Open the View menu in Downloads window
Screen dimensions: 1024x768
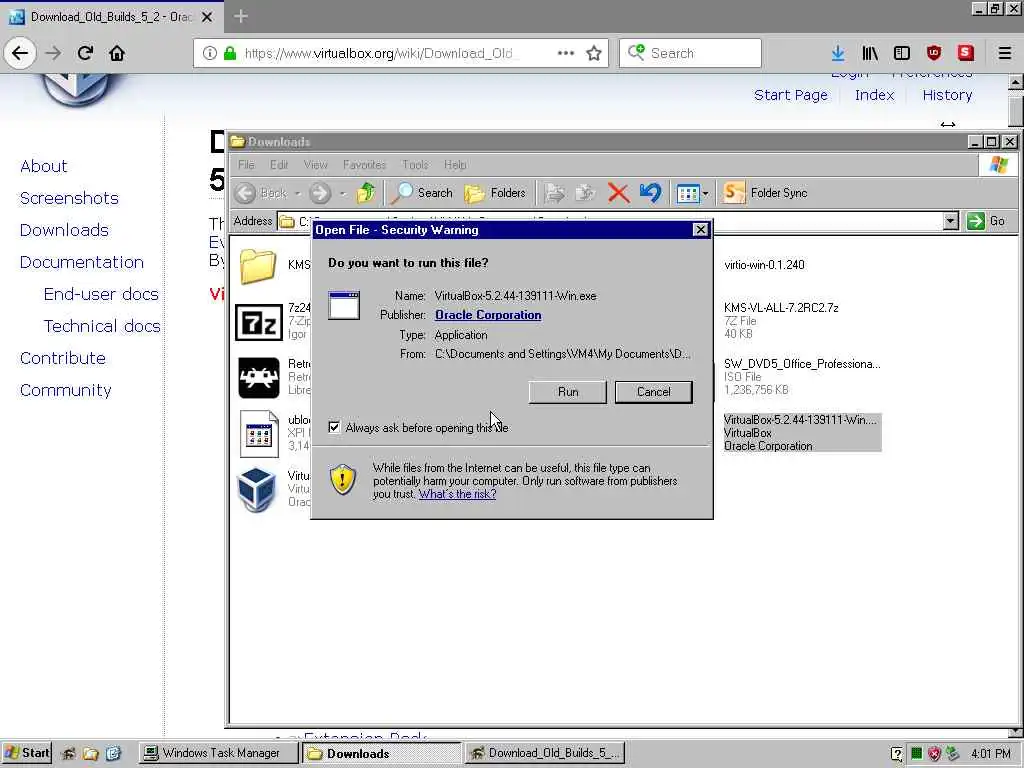[315, 165]
